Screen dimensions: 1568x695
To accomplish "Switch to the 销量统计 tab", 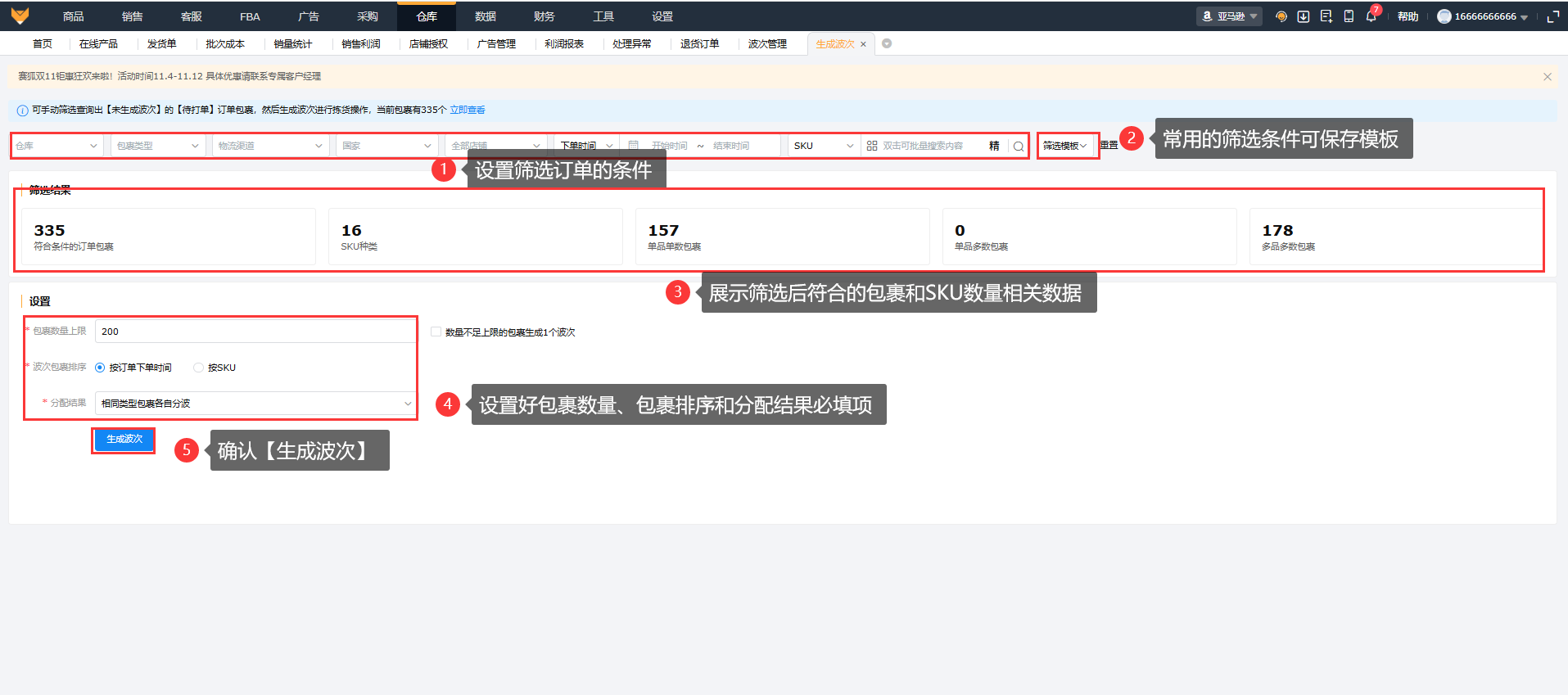I will (293, 44).
